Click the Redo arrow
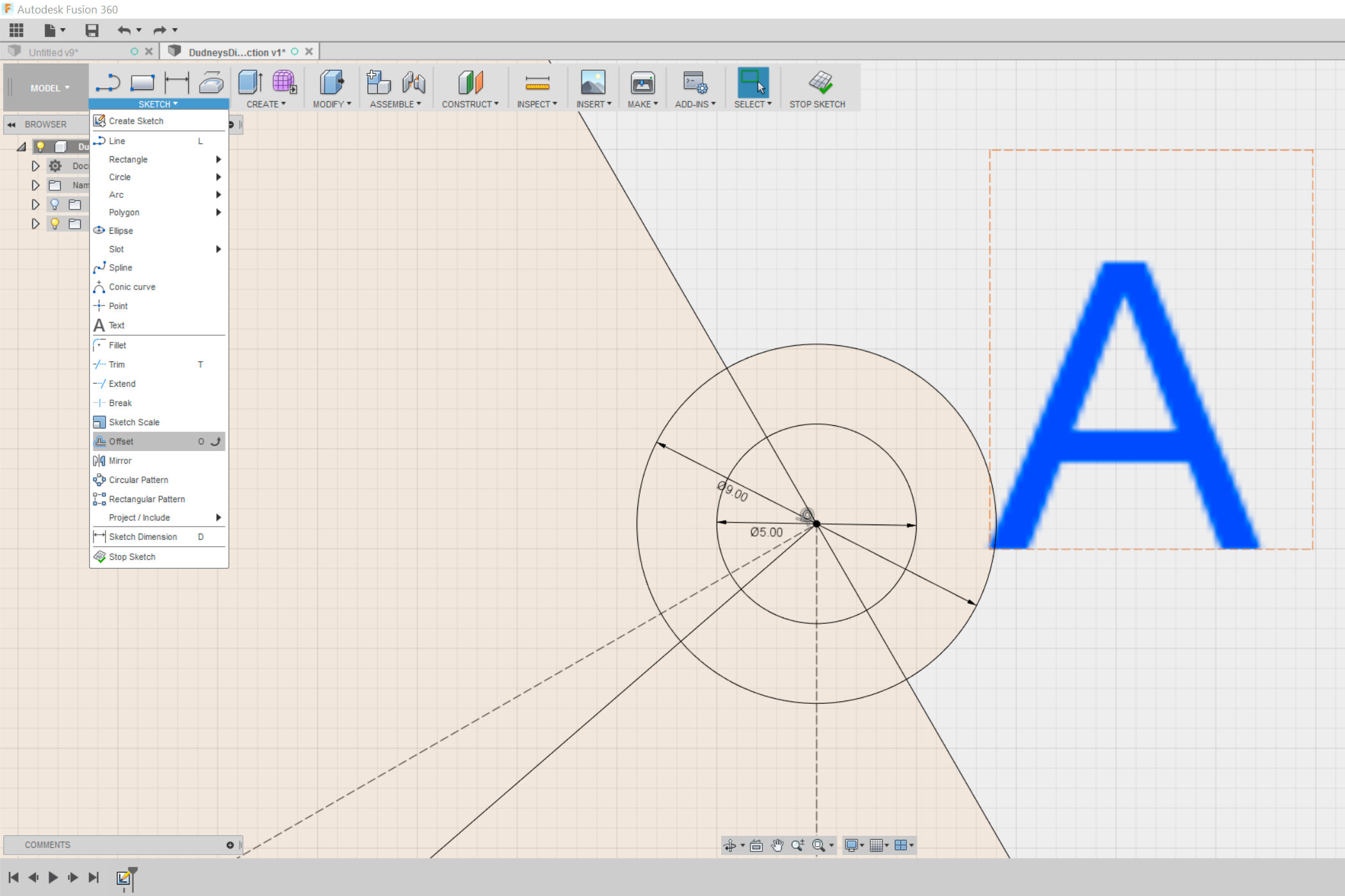The image size is (1345, 896). tap(159, 30)
